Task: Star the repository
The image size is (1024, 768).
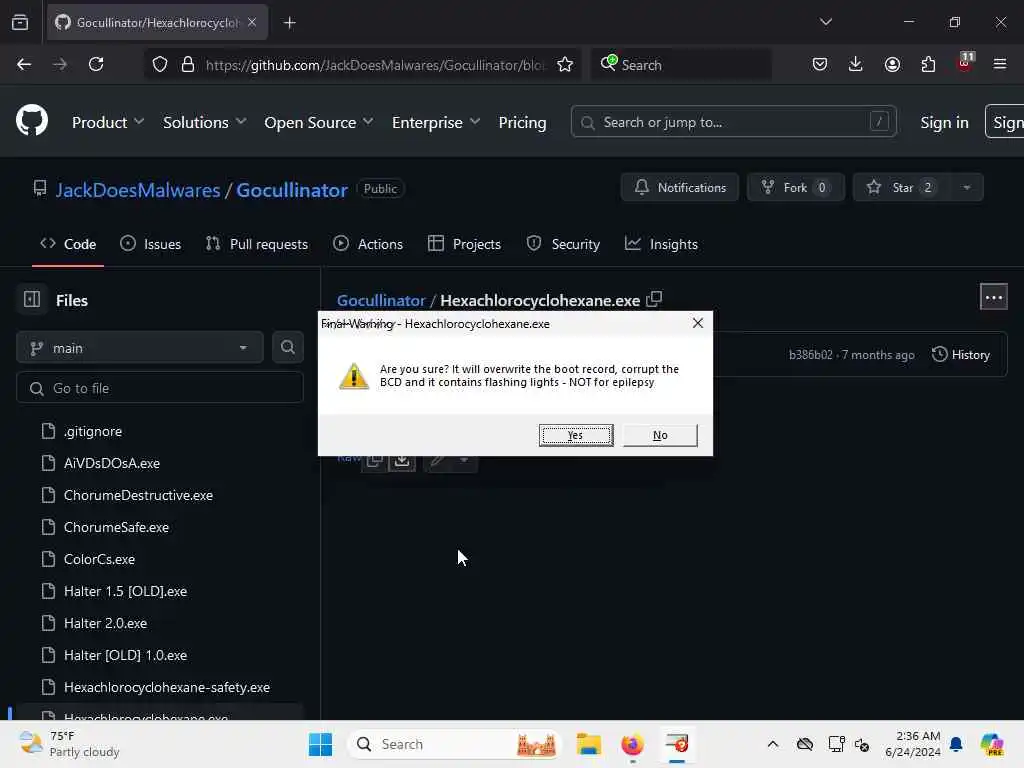Action: point(902,187)
